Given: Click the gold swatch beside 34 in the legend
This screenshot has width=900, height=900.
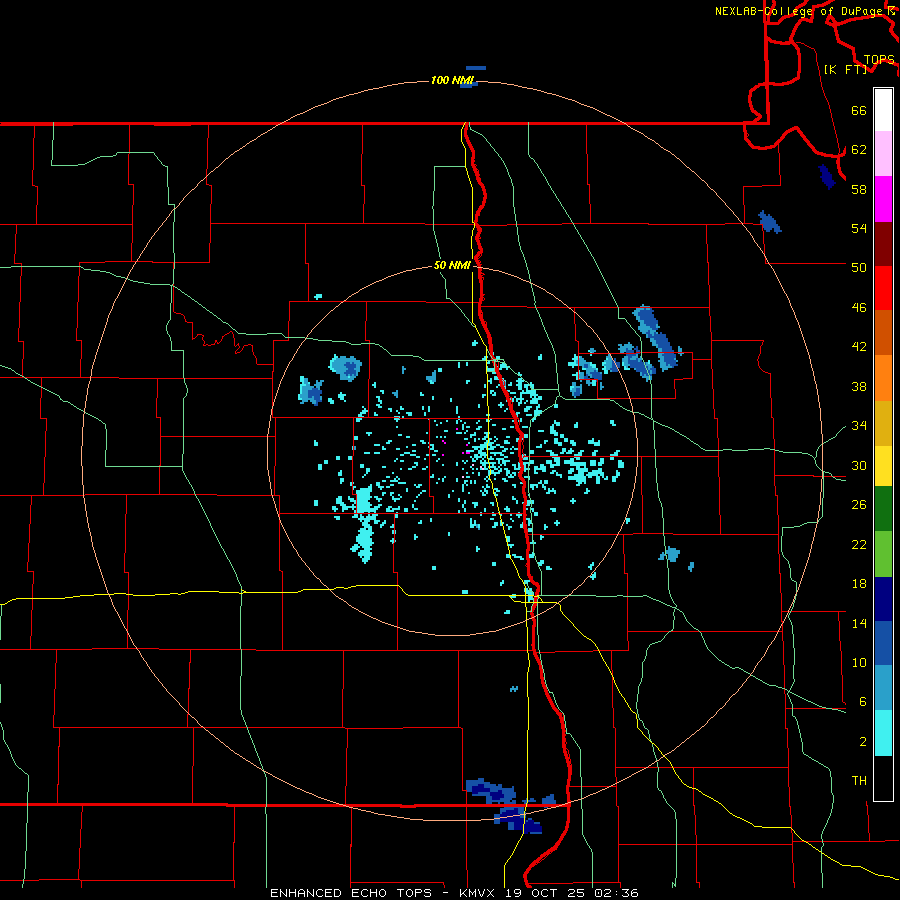Looking at the screenshot, I should pos(883,423).
